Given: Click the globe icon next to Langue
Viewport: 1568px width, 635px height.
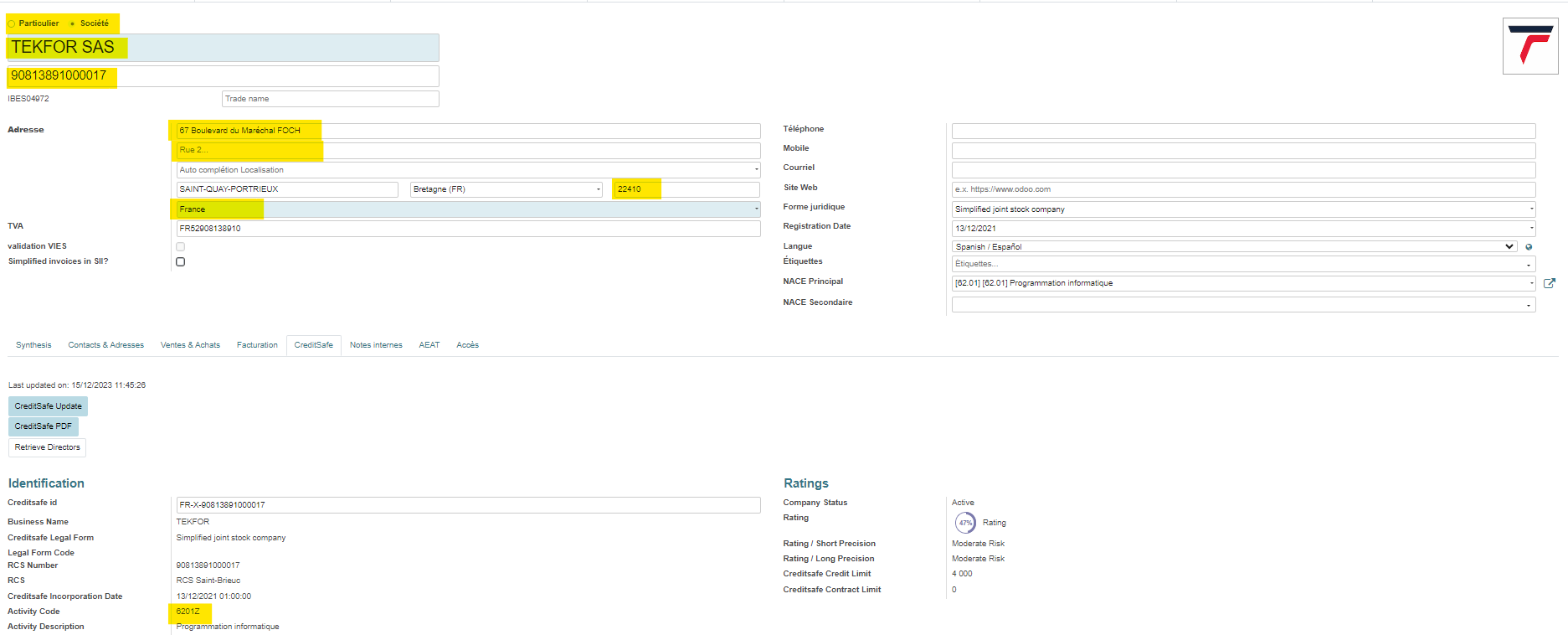Looking at the screenshot, I should [1529, 247].
